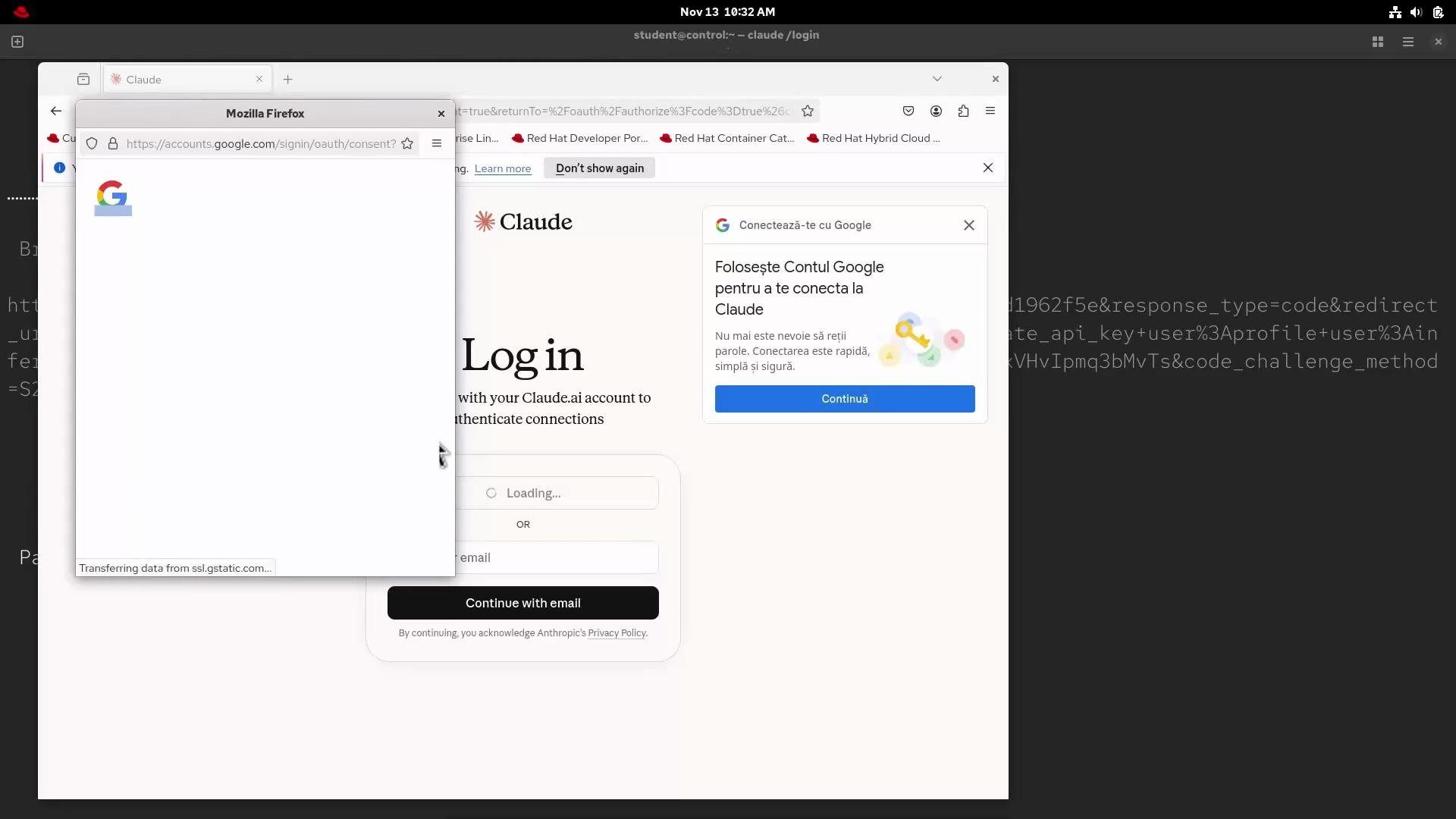Click the Claude logo on login page

[523, 221]
